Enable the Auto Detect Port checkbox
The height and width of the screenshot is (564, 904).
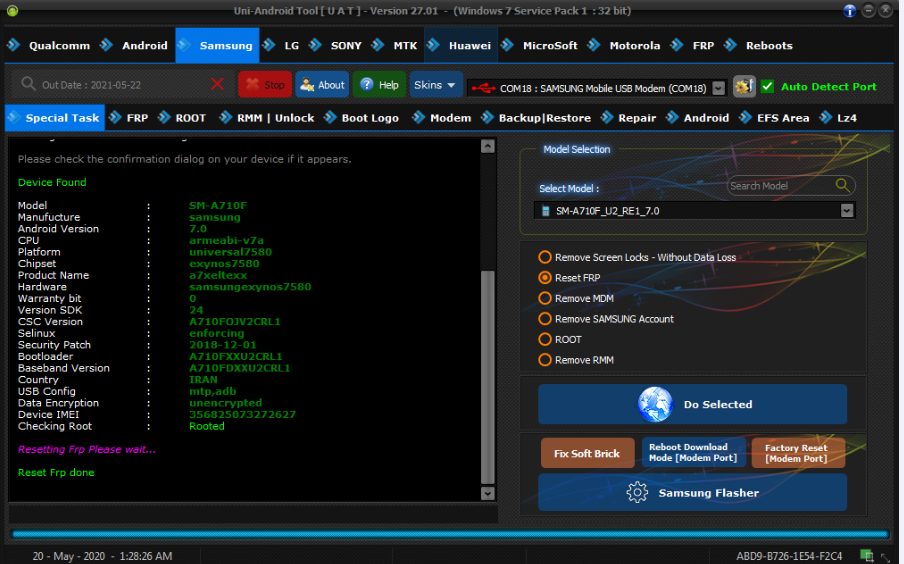click(767, 87)
